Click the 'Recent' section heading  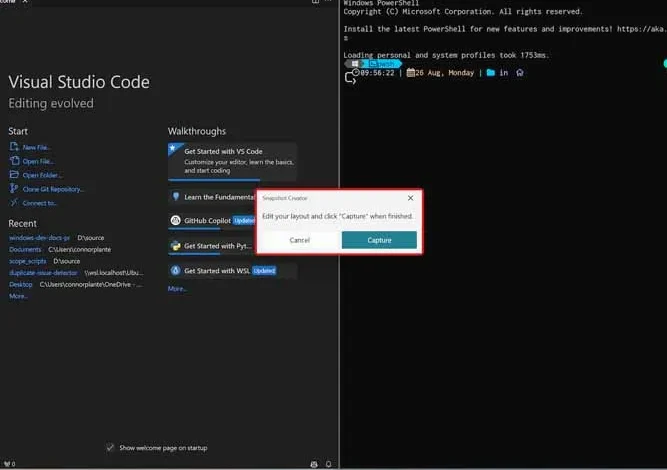(x=23, y=223)
